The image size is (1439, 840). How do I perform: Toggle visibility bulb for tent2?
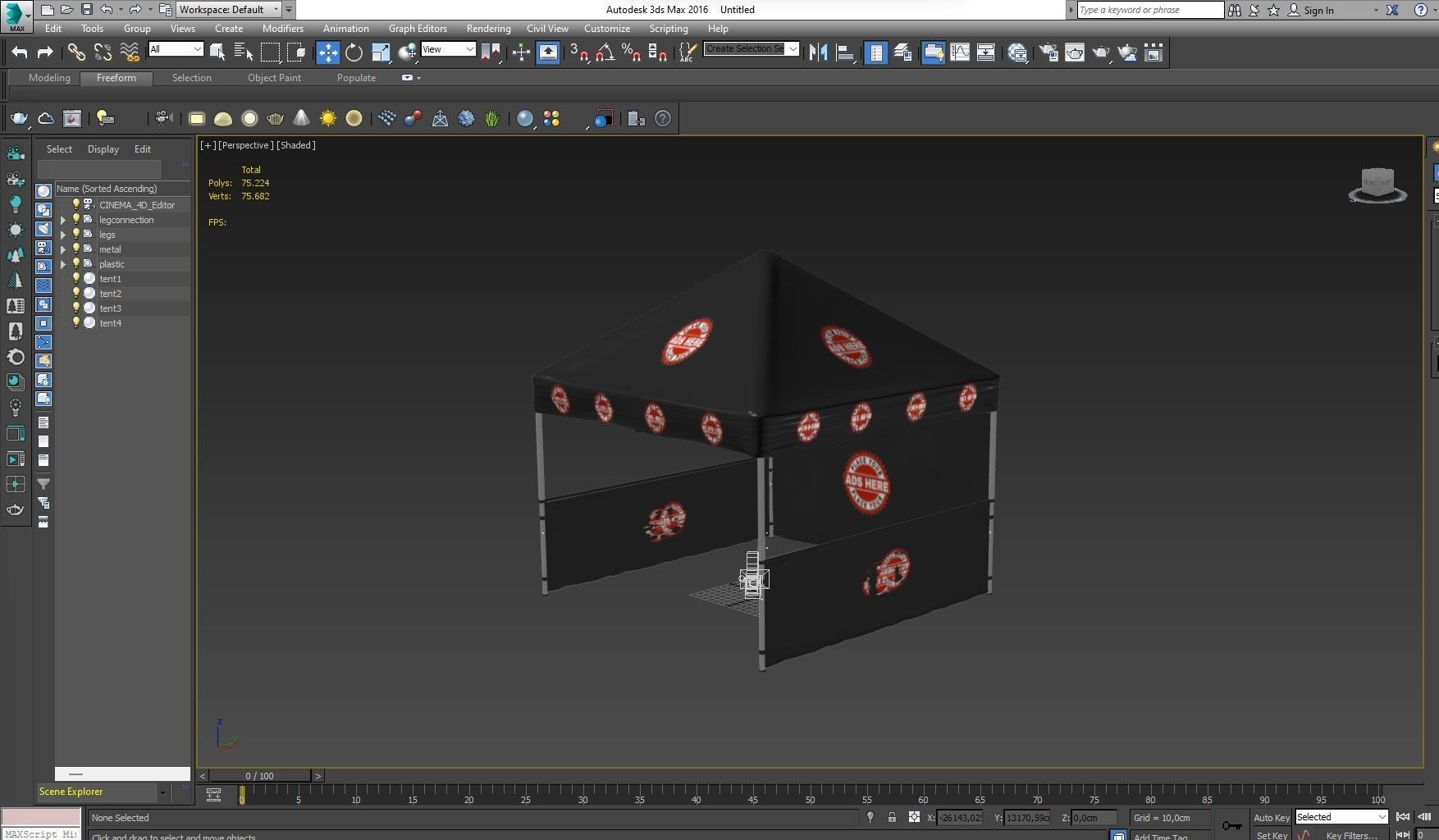tap(76, 293)
